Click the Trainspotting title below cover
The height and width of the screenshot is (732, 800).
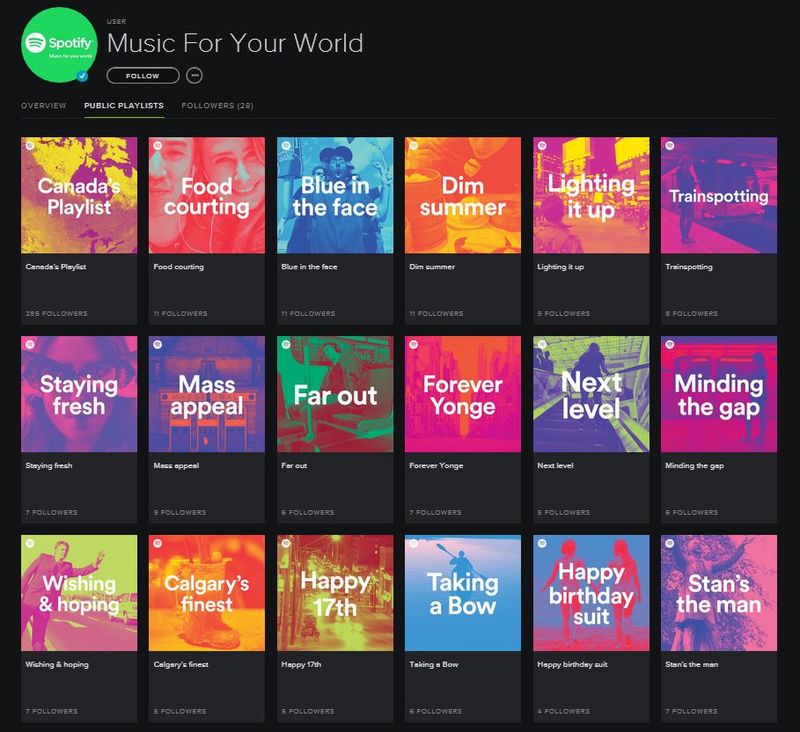click(x=689, y=267)
